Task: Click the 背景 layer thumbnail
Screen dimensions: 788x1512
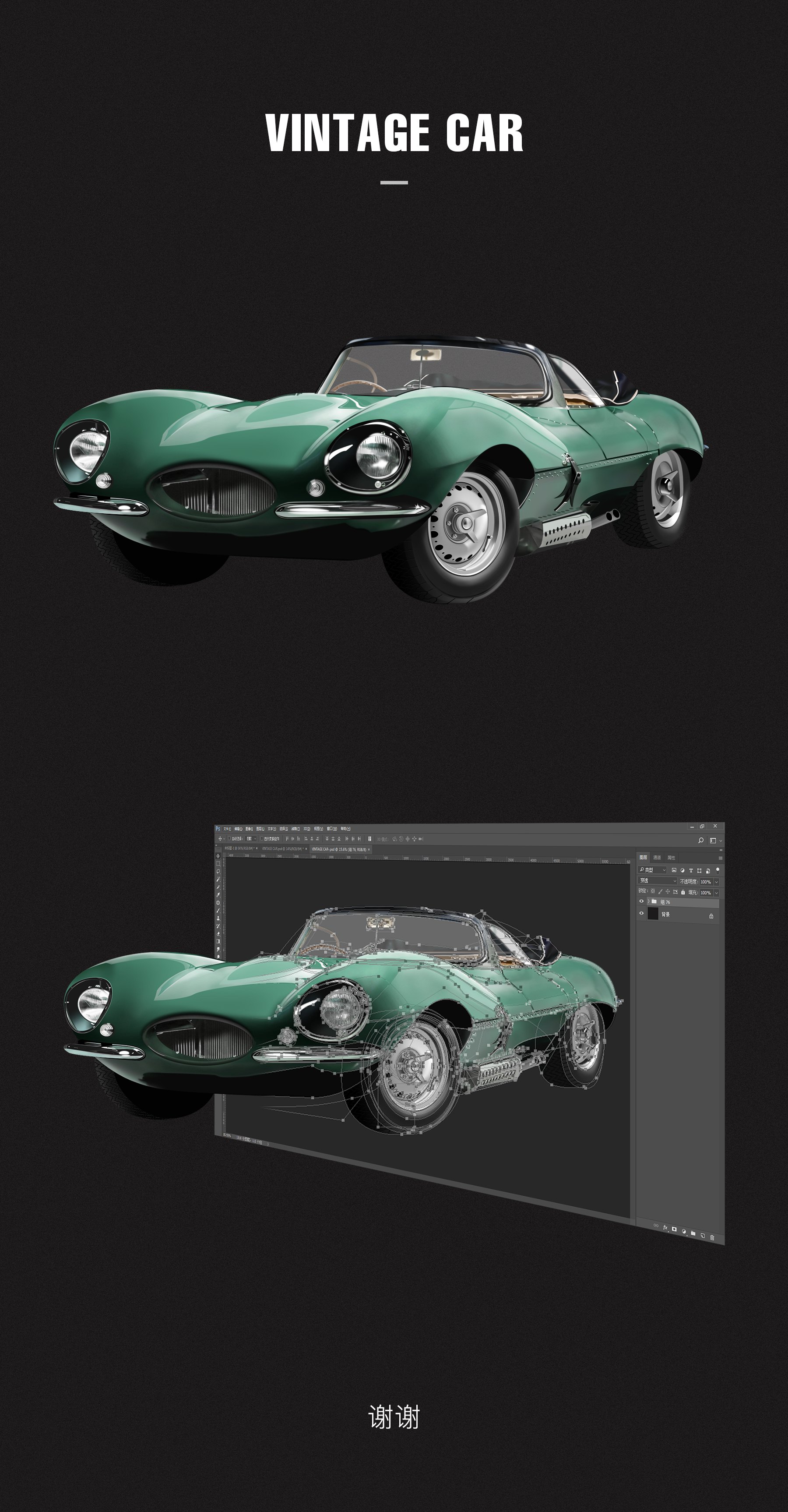Action: (653, 914)
